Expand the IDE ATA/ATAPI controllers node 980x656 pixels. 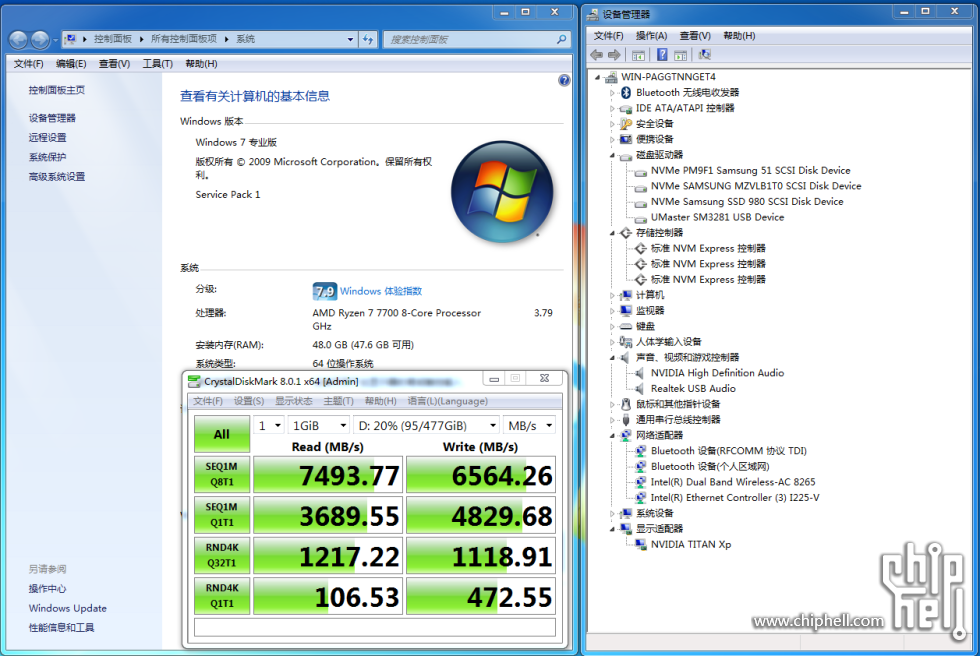(x=612, y=108)
